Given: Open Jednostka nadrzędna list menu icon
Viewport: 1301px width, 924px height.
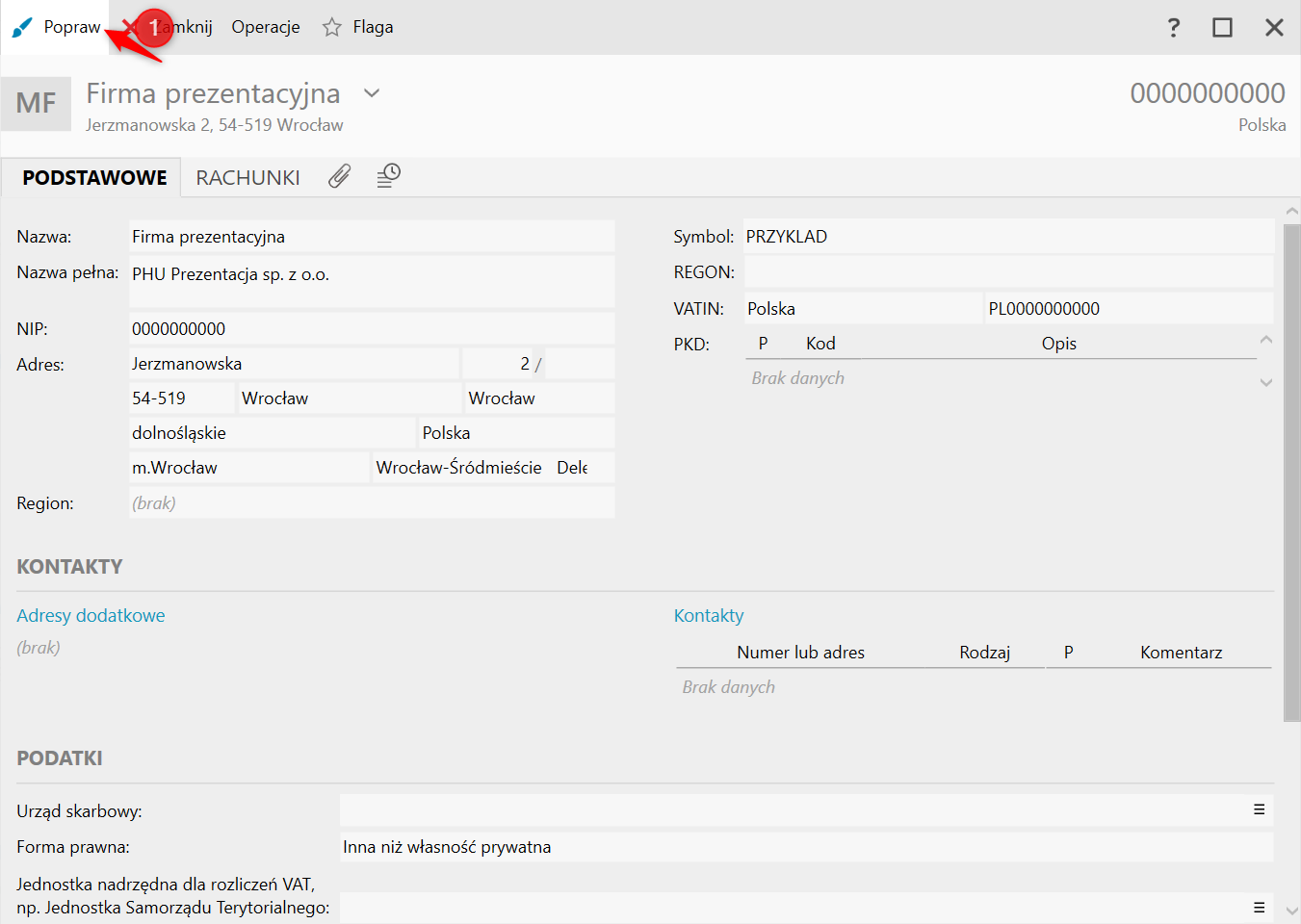Looking at the screenshot, I should coord(1258,907).
